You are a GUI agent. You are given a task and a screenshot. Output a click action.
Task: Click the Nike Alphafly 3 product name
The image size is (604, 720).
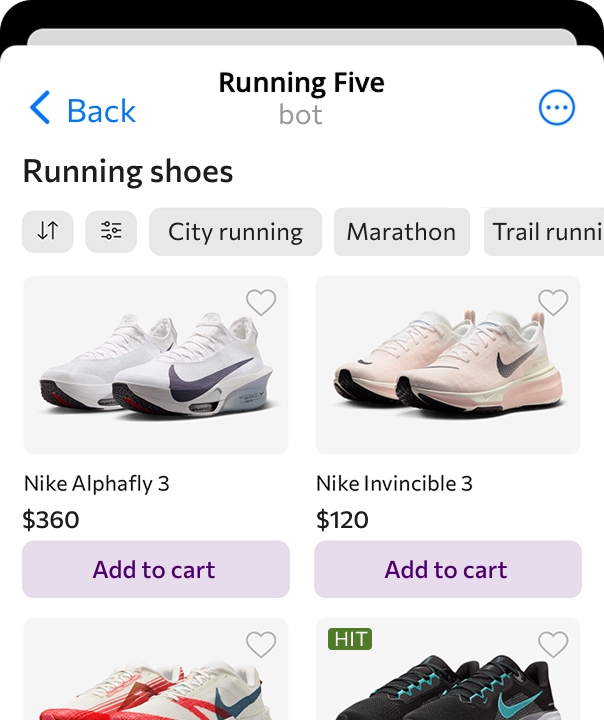point(97,484)
